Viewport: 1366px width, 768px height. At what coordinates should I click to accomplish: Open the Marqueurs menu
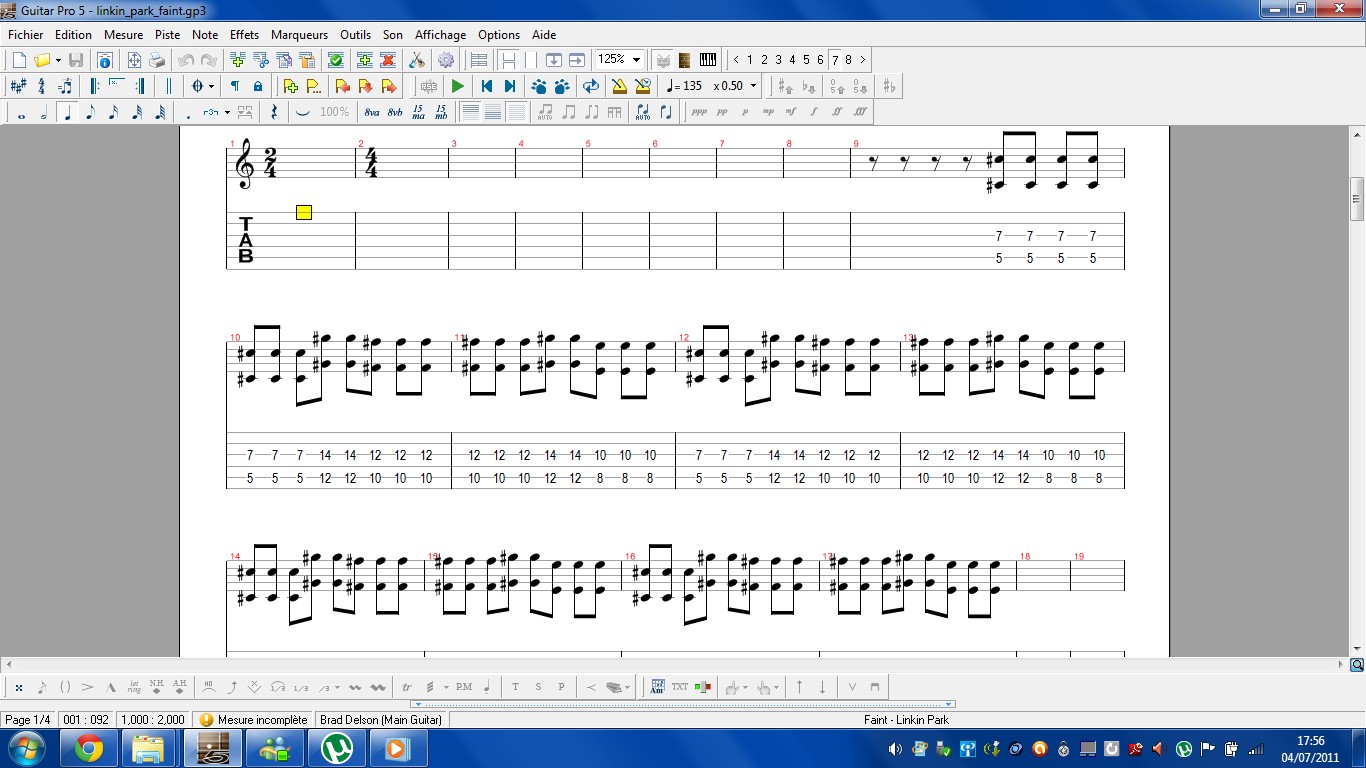[x=300, y=34]
